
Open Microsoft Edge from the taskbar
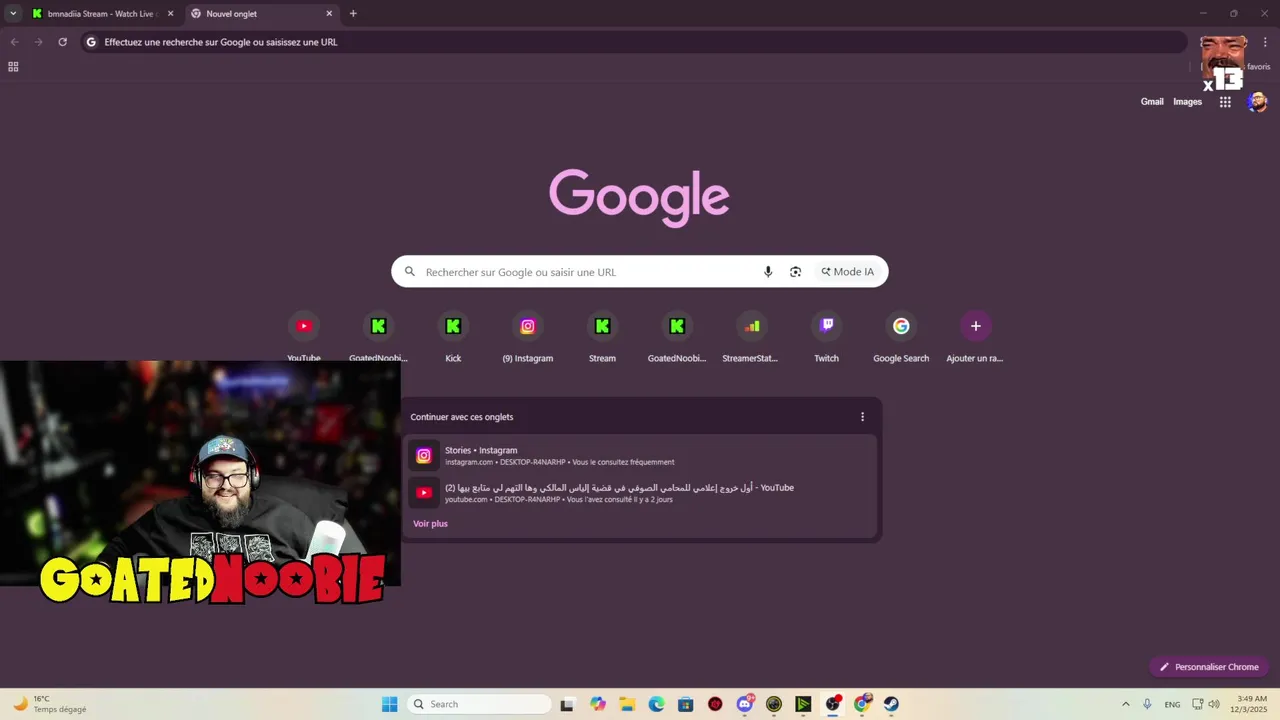click(x=656, y=704)
